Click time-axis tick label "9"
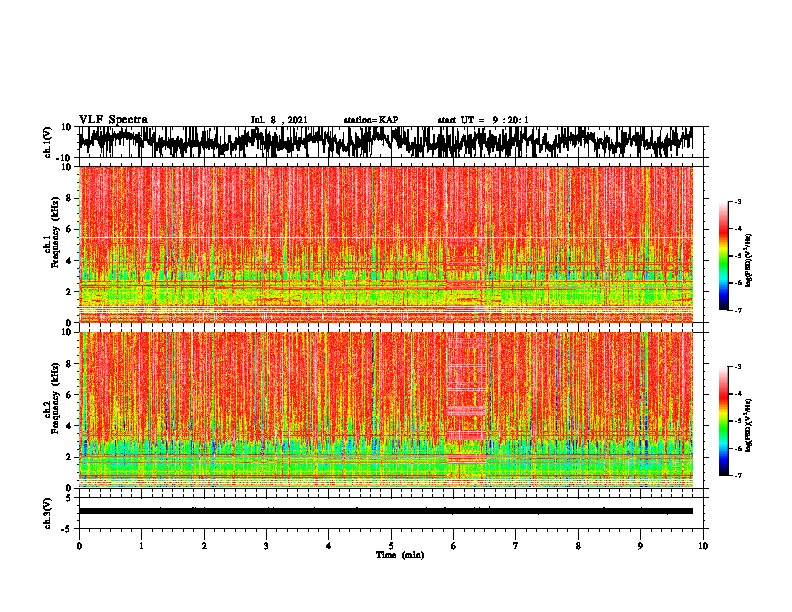Viewport: 792px width, 612px height. pos(641,546)
